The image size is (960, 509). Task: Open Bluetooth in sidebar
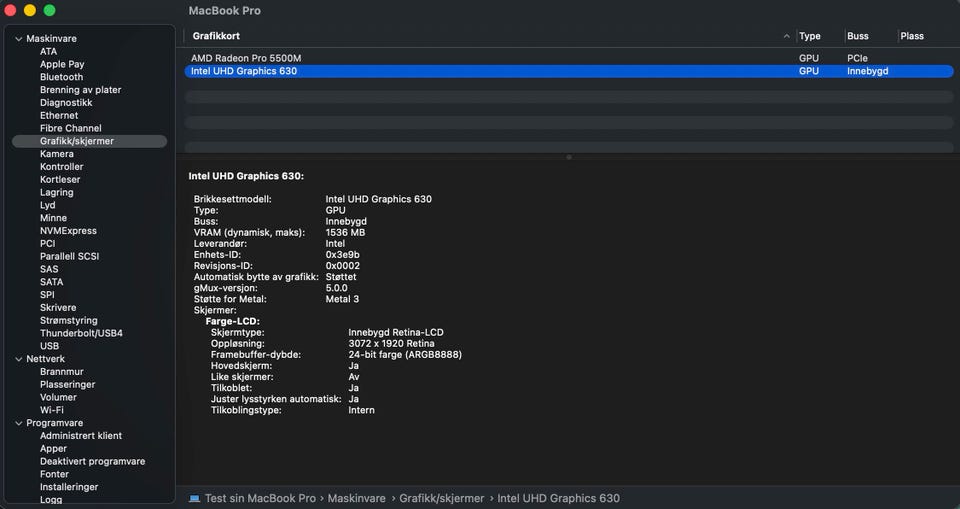[x=61, y=77]
